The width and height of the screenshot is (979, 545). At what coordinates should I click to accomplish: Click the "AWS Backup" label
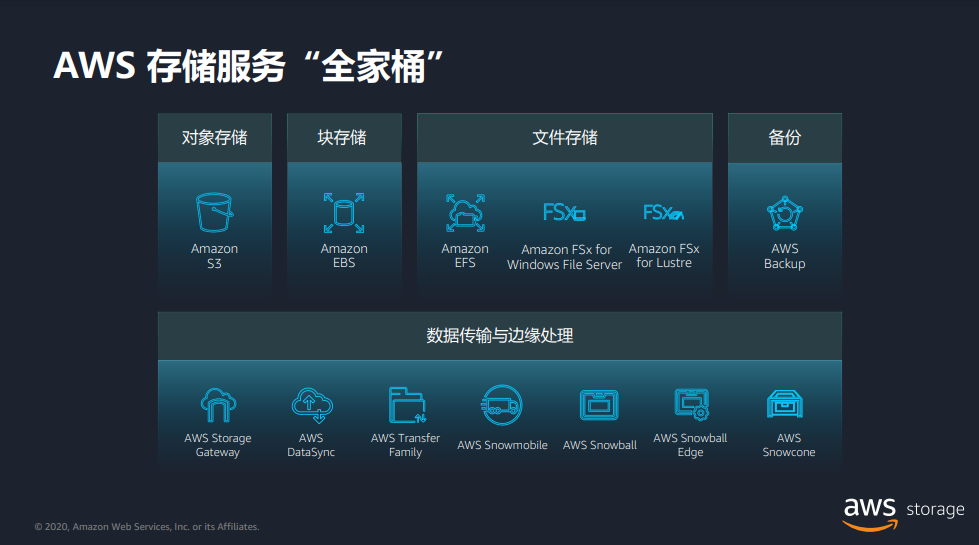[x=785, y=256]
